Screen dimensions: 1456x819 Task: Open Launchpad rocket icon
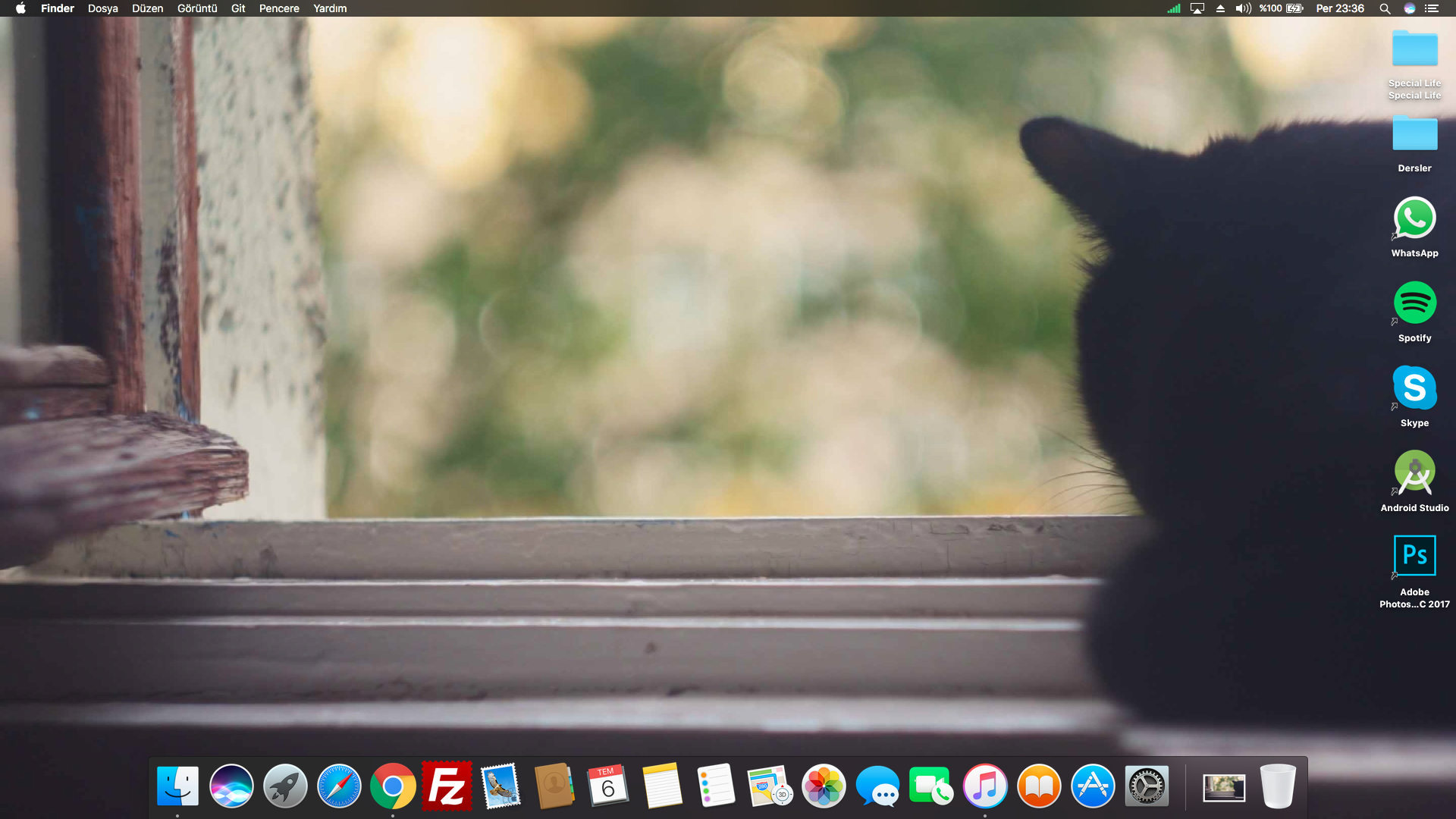tap(285, 786)
